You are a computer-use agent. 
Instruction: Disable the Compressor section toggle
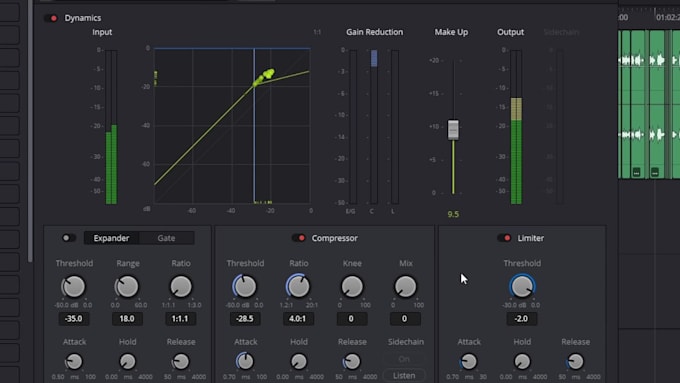click(x=299, y=238)
